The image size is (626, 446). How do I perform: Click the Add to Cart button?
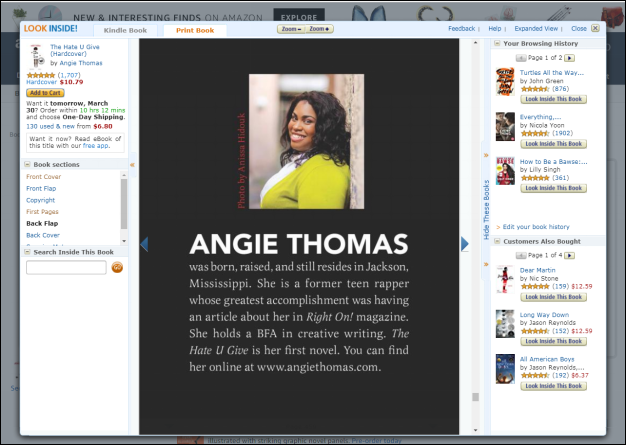(x=45, y=92)
